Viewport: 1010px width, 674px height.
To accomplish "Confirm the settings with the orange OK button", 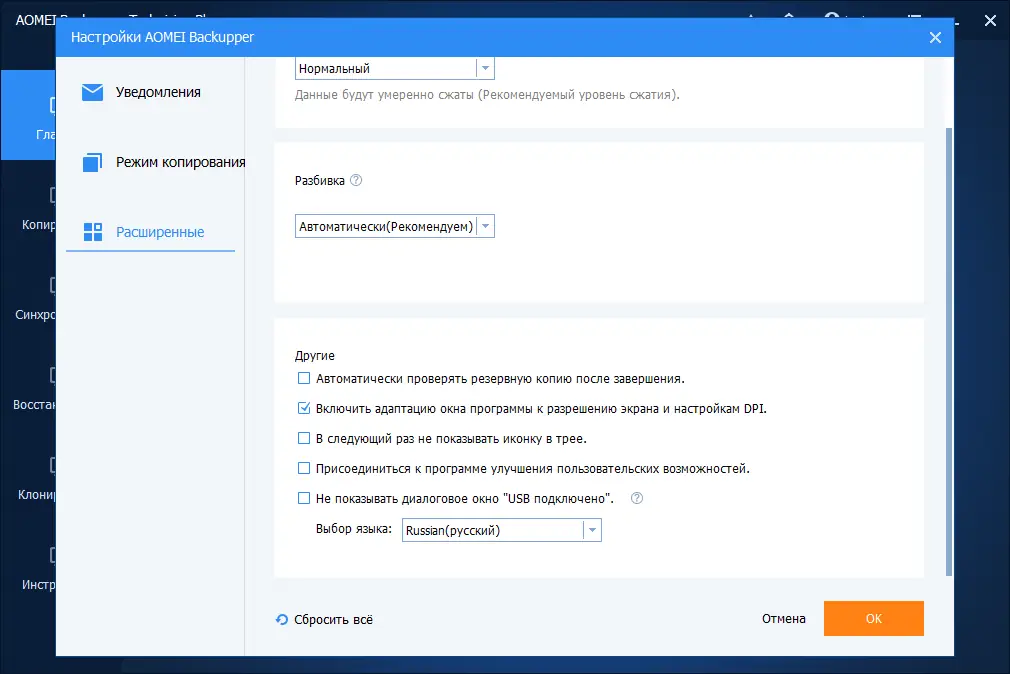I will pyautogui.click(x=873, y=619).
